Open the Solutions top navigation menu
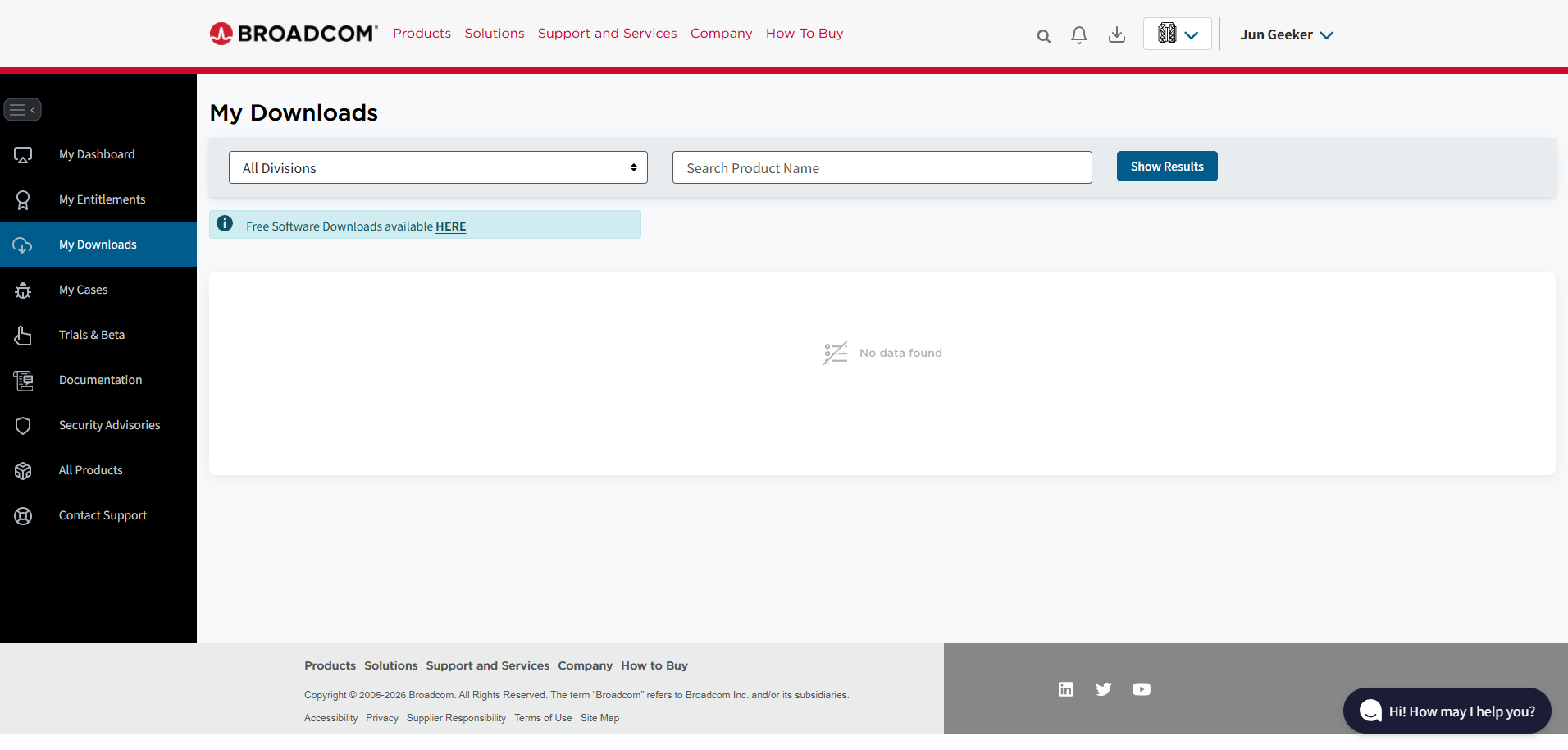The image size is (1568, 750). [x=495, y=34]
